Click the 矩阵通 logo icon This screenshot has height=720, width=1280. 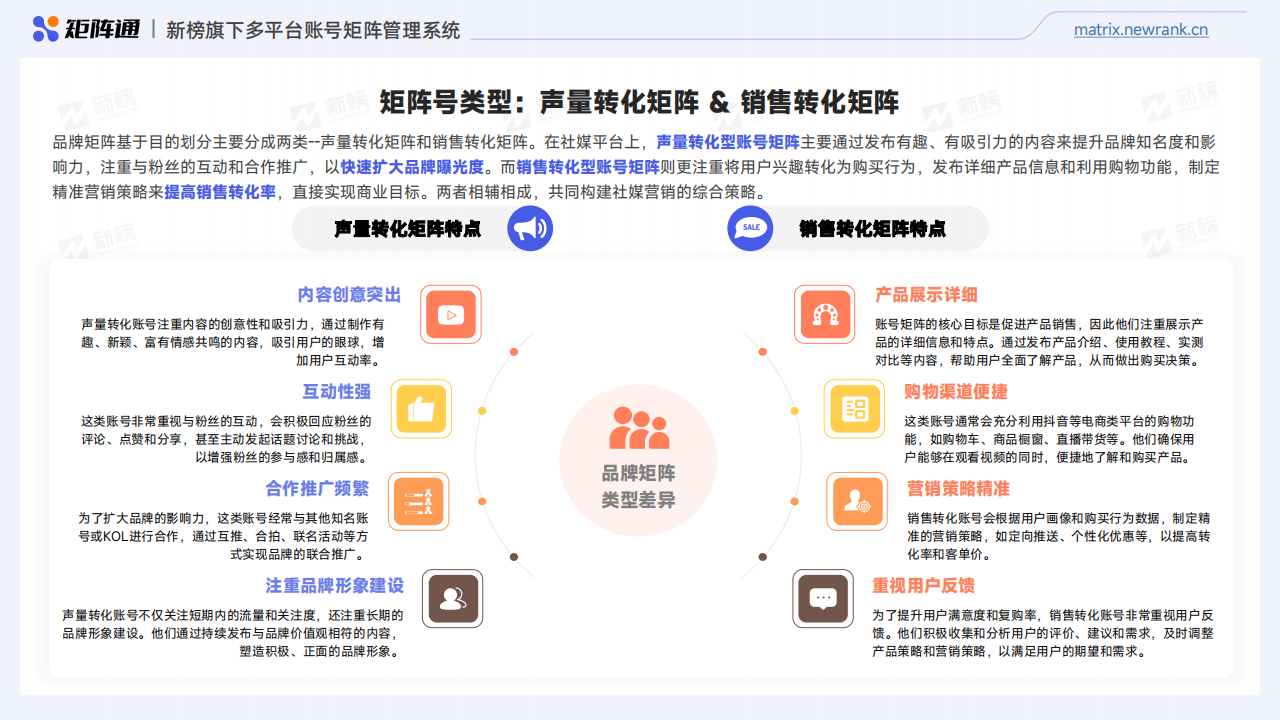(46, 29)
